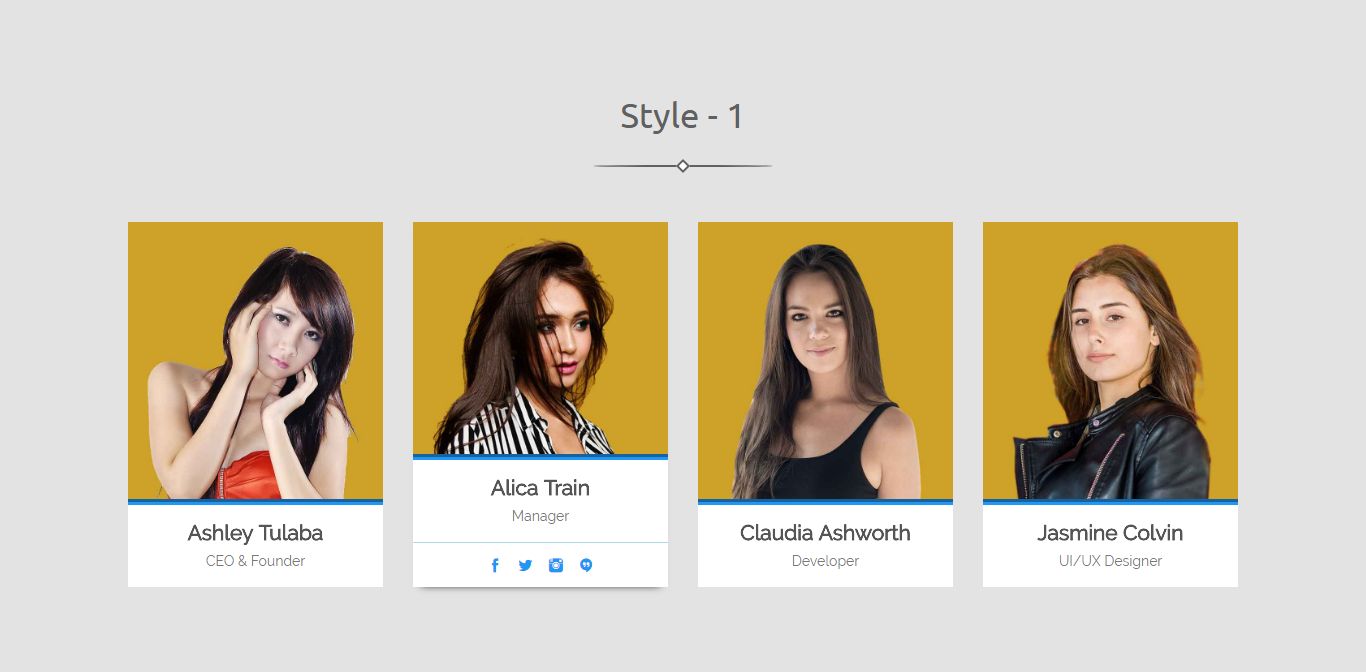Open the Claudia Ashworth name link
The image size is (1366, 672).
click(x=825, y=533)
